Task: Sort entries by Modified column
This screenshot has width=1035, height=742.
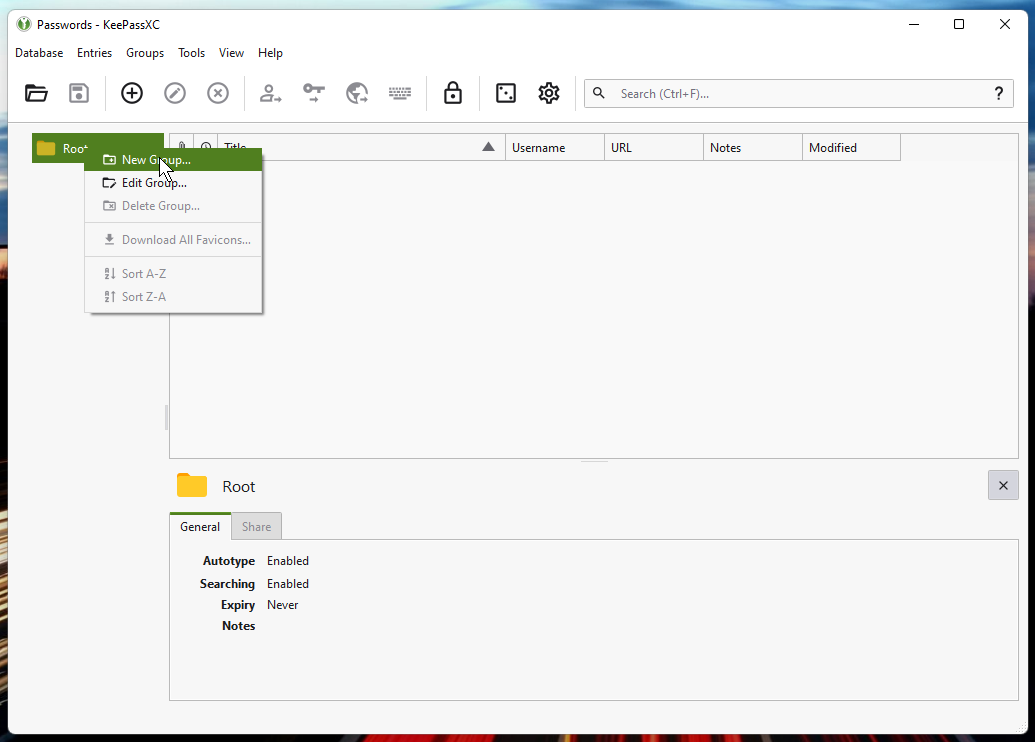Action: pos(851,148)
